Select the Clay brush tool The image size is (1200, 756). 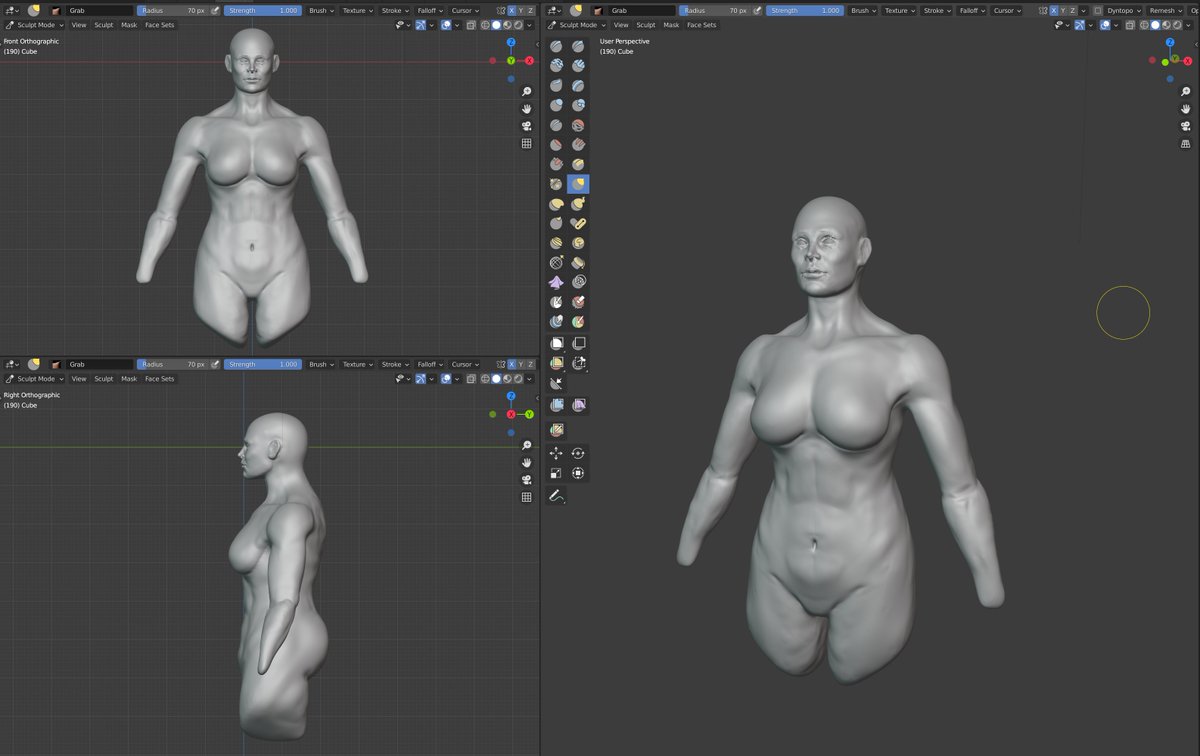[556, 65]
